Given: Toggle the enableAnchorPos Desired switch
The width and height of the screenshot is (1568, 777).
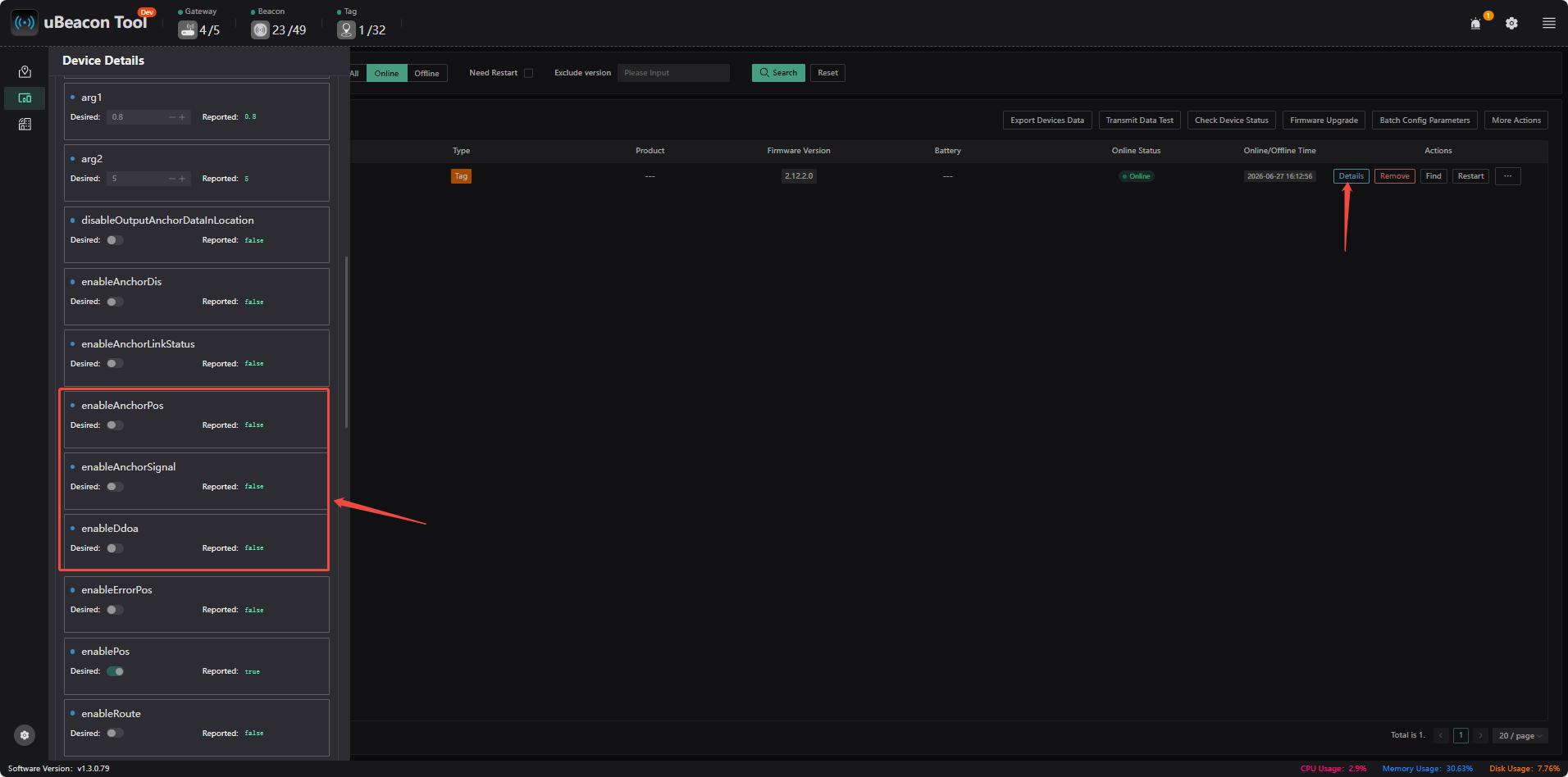Looking at the screenshot, I should pos(115,425).
